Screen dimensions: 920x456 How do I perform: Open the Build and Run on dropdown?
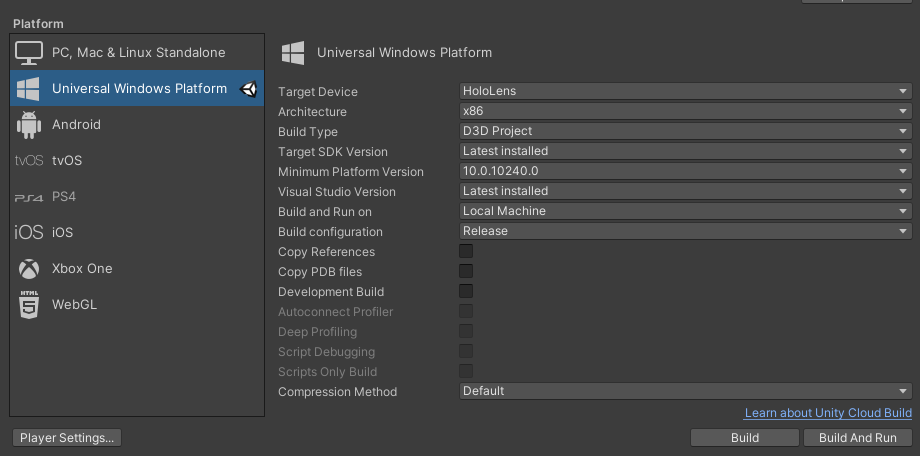(x=685, y=211)
